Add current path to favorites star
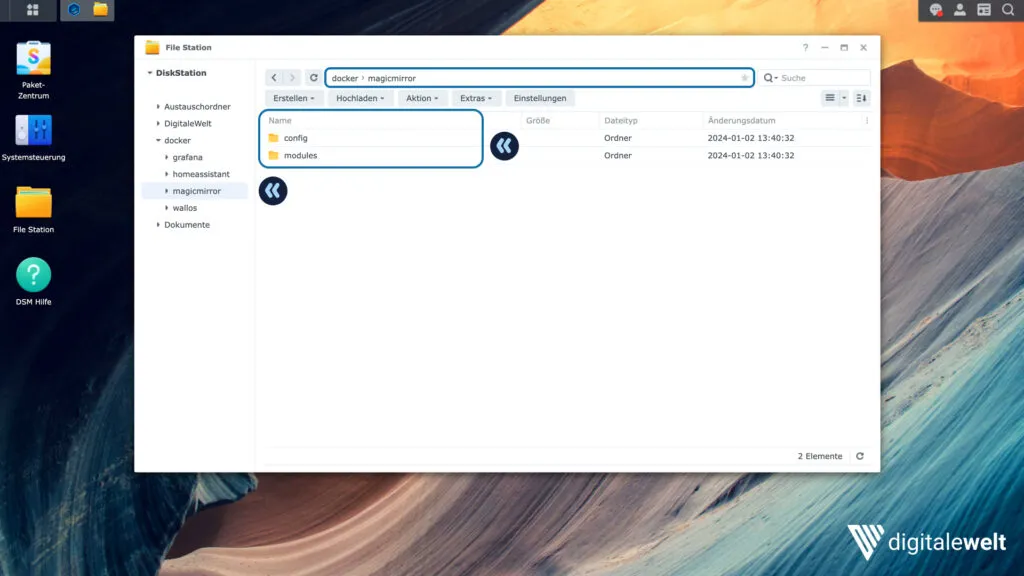Viewport: 1024px width, 576px height. 744,78
